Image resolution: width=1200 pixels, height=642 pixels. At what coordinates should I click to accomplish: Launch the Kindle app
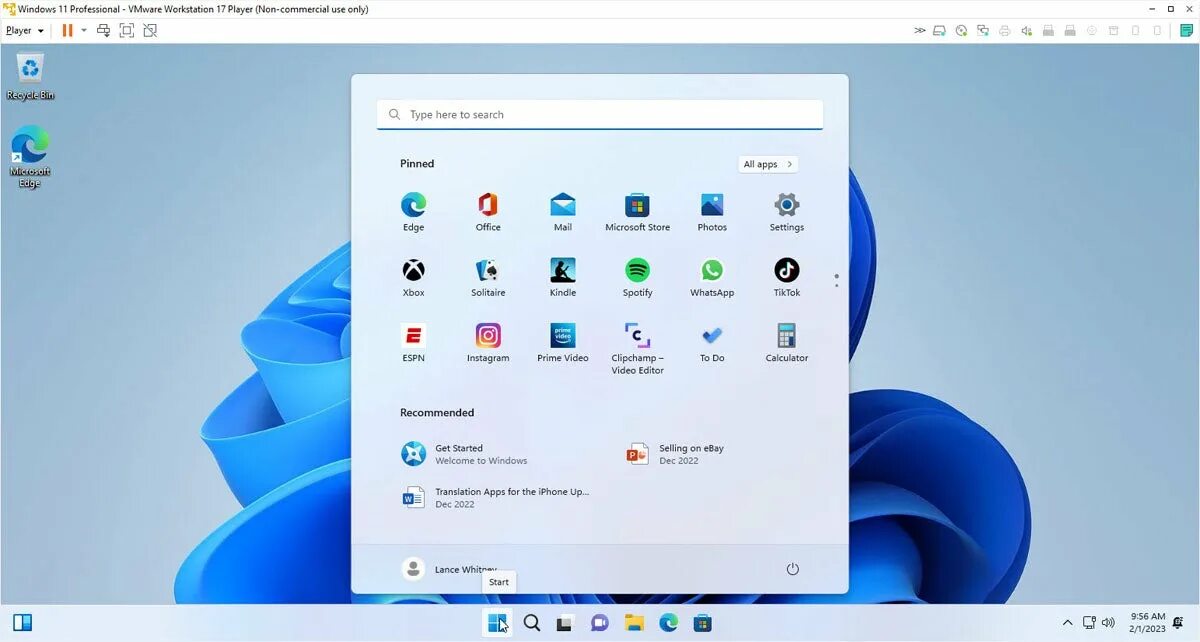[563, 278]
